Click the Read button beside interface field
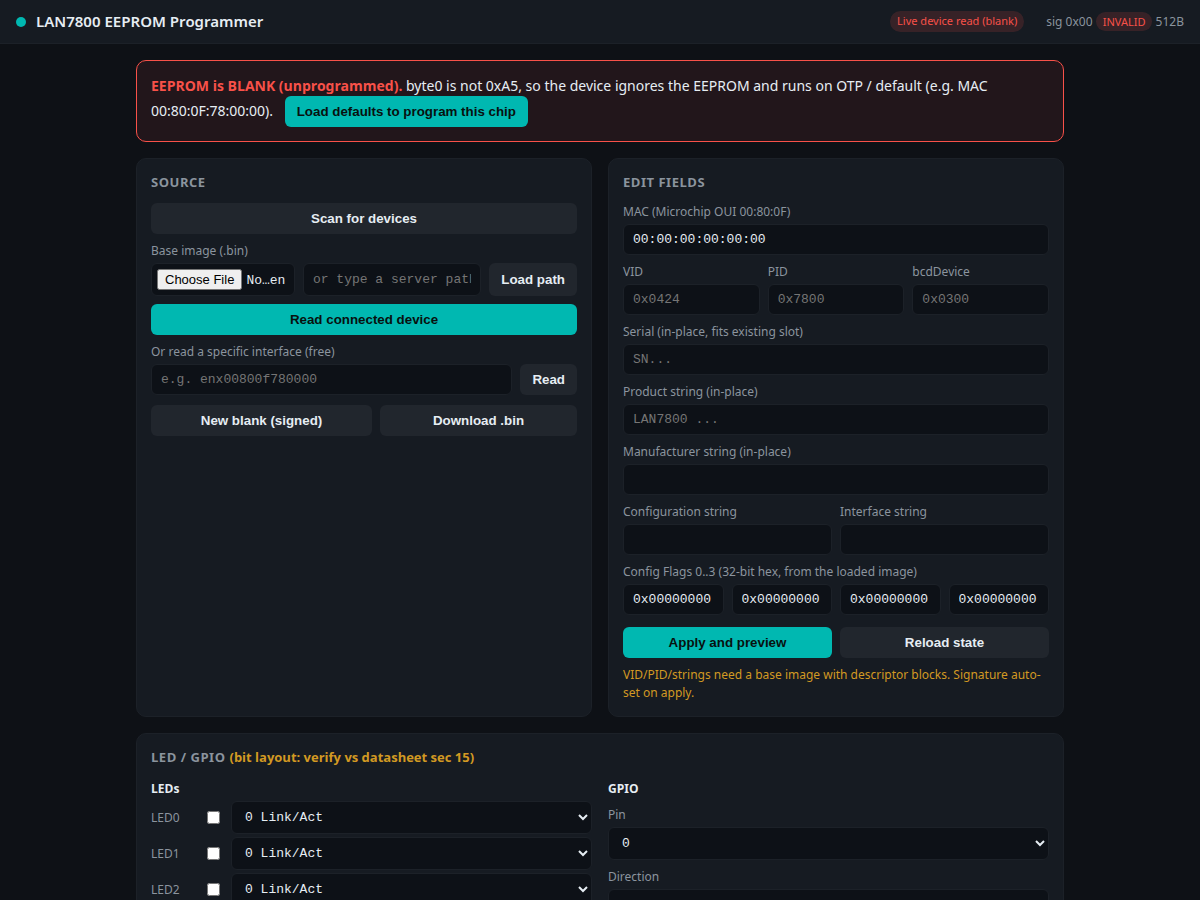The height and width of the screenshot is (900, 1200). (x=548, y=379)
